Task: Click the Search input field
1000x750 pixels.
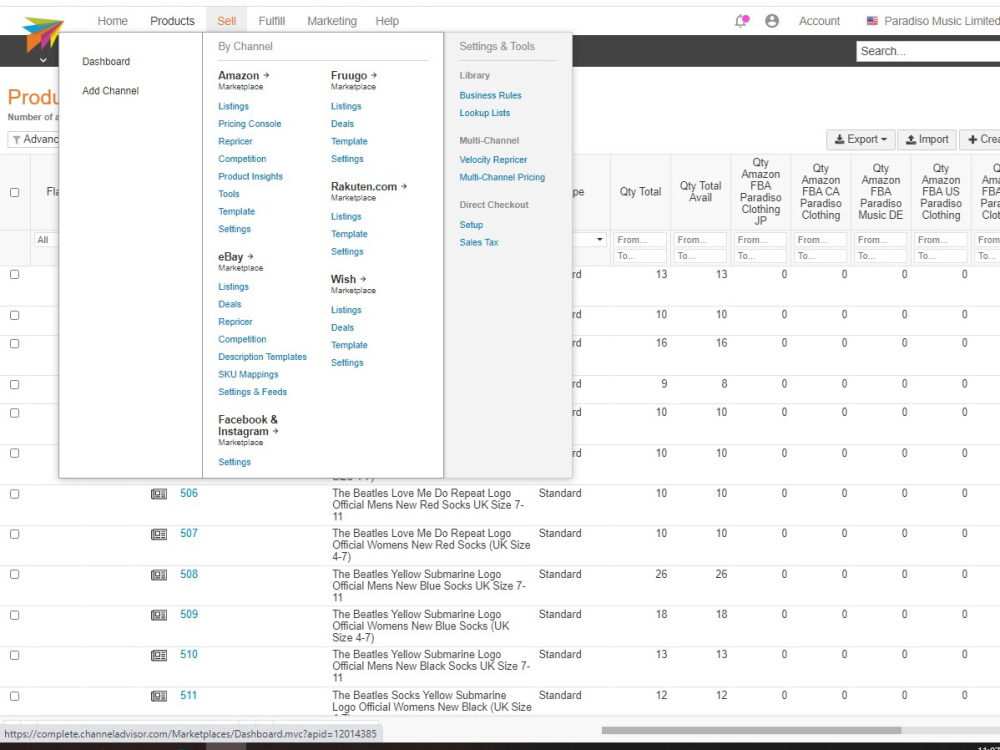Action: pos(928,51)
